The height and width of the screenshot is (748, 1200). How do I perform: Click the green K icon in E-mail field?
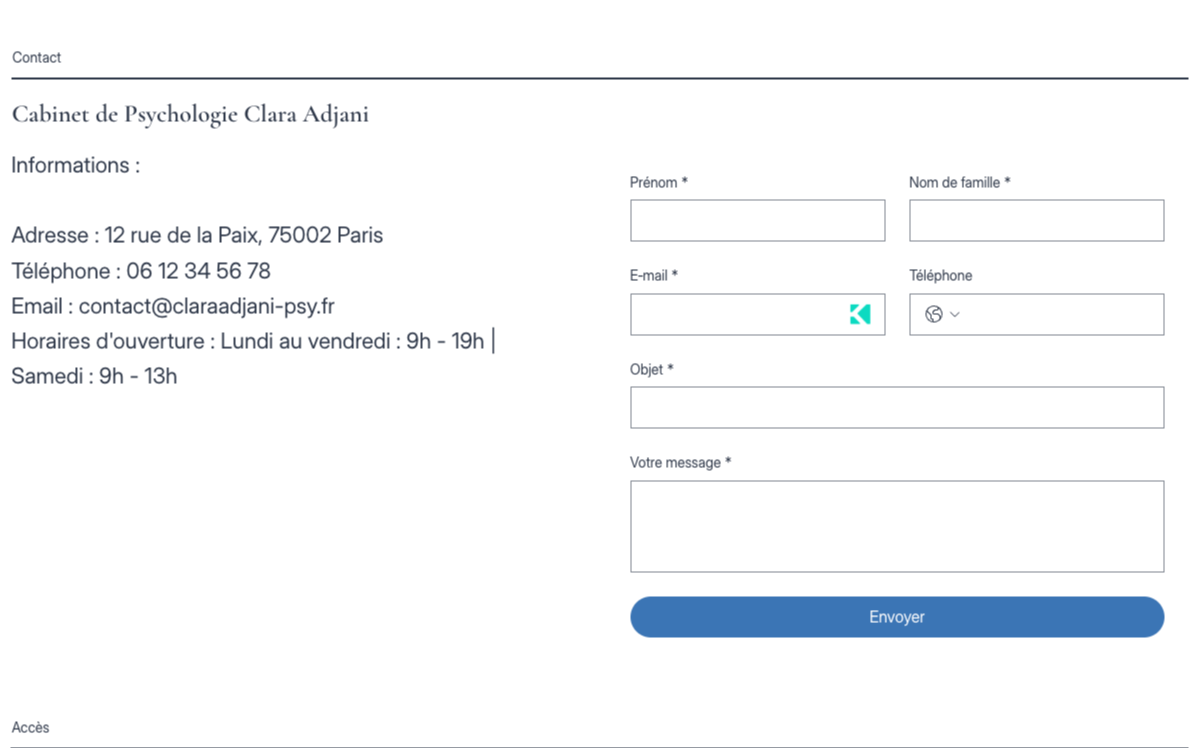(860, 314)
